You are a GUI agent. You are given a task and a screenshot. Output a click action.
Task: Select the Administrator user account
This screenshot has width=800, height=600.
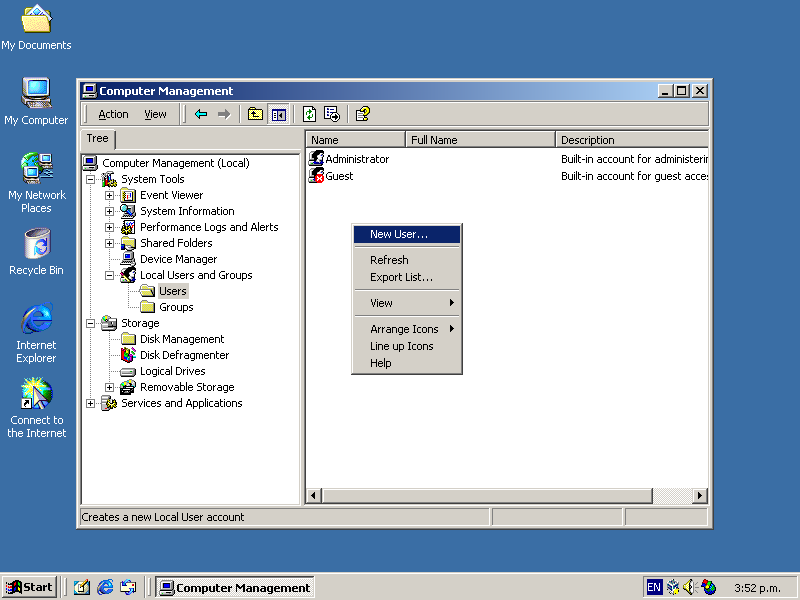(356, 159)
